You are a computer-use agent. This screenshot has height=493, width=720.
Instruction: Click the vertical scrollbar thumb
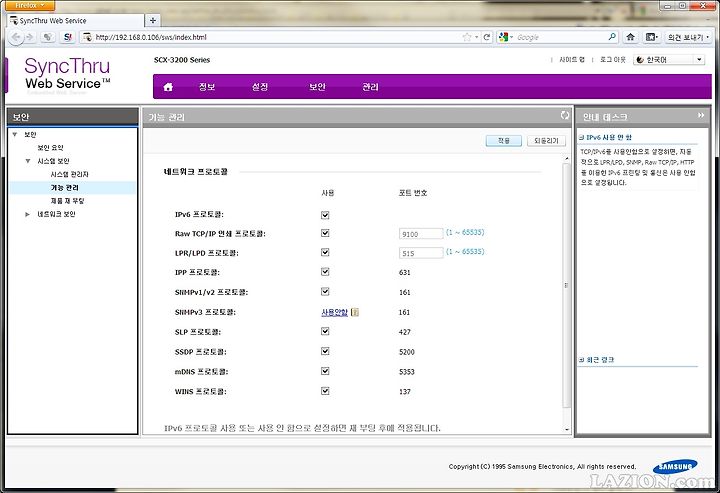(567, 285)
